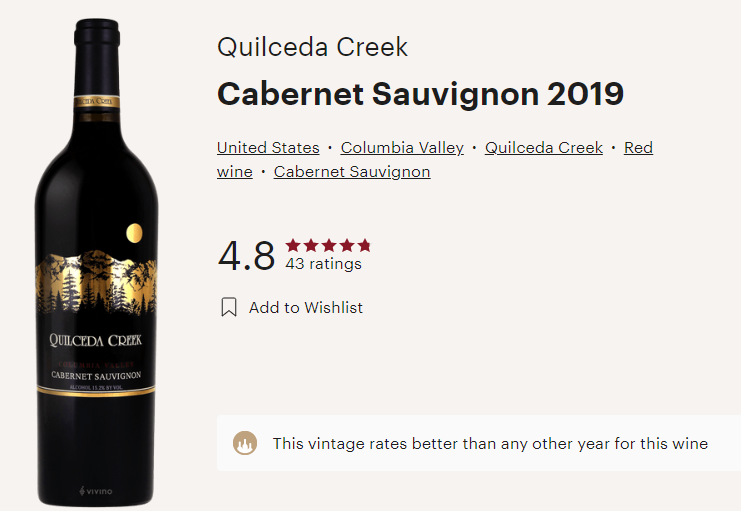Click the 43 ratings count

[324, 264]
